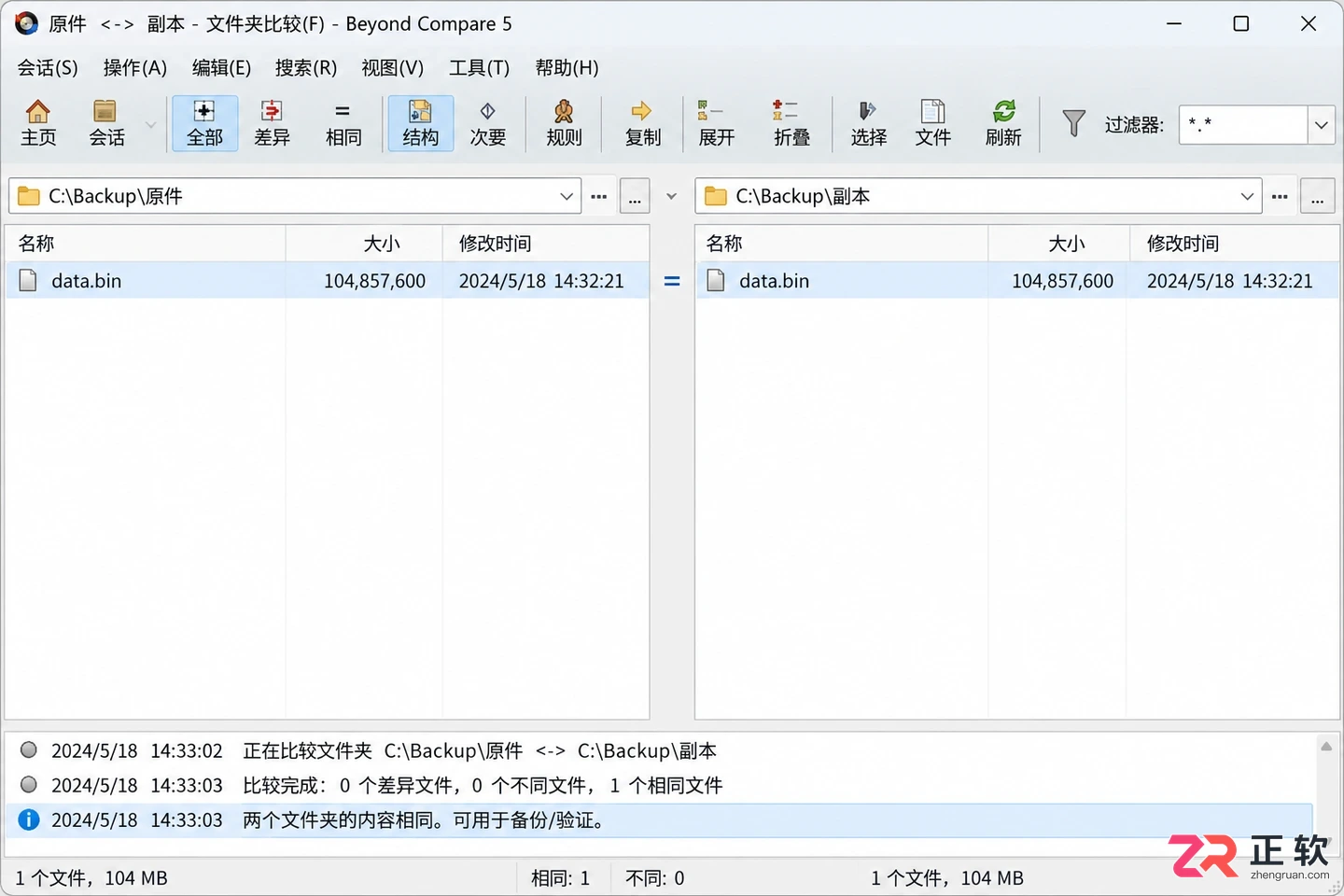Click 折叠 to collapse all folders
This screenshot has width=1344, height=896.
click(x=791, y=123)
